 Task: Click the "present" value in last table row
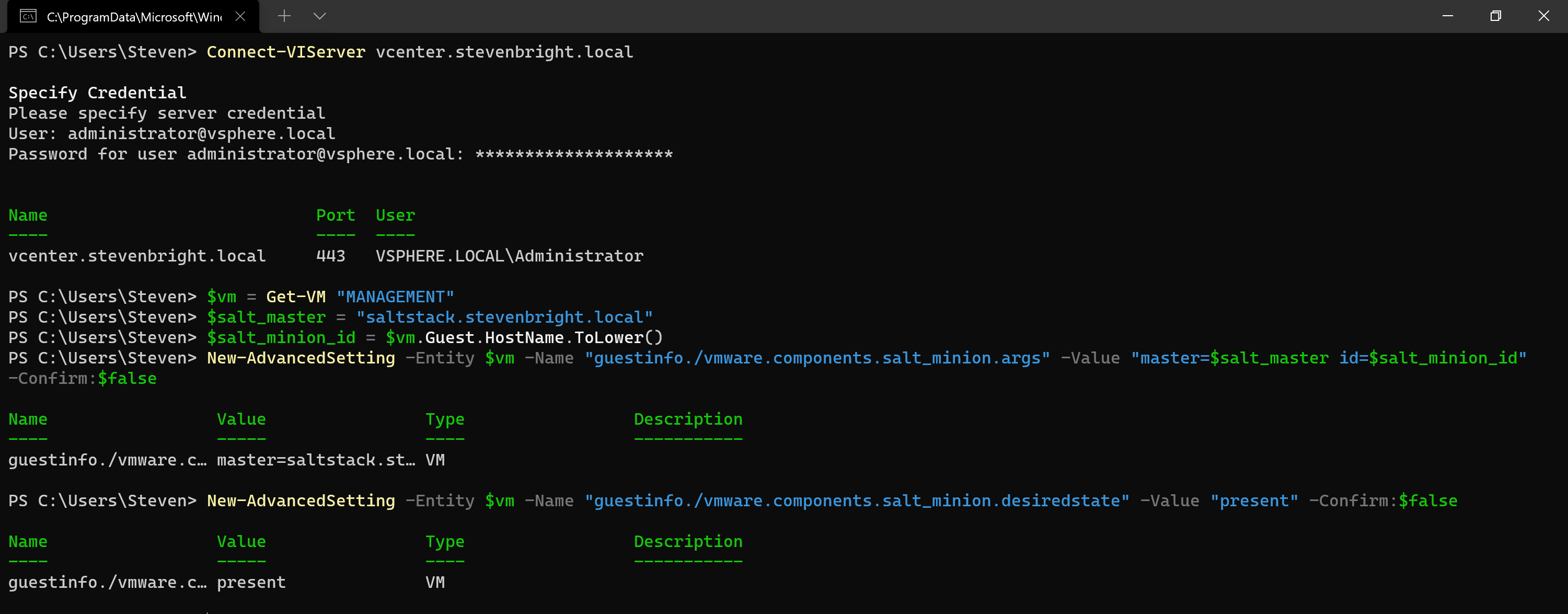coord(251,583)
